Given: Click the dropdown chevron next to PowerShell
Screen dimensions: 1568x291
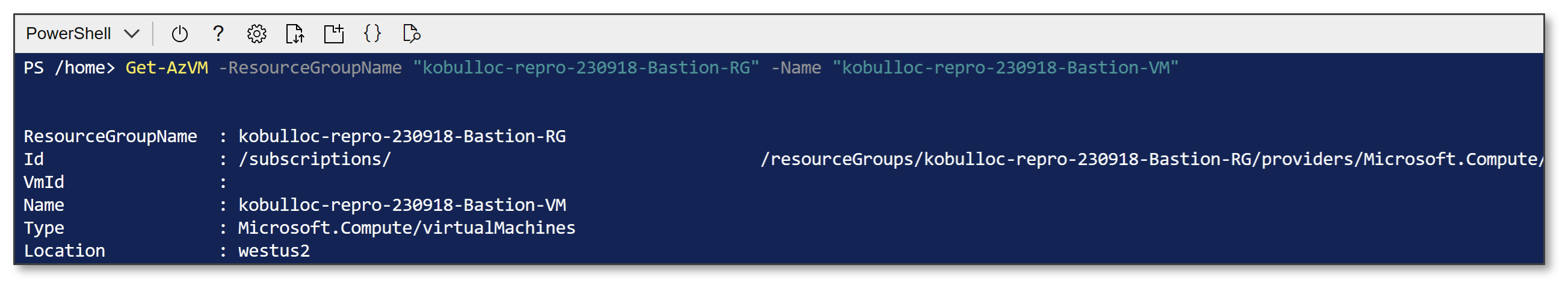Looking at the screenshot, I should tap(132, 34).
